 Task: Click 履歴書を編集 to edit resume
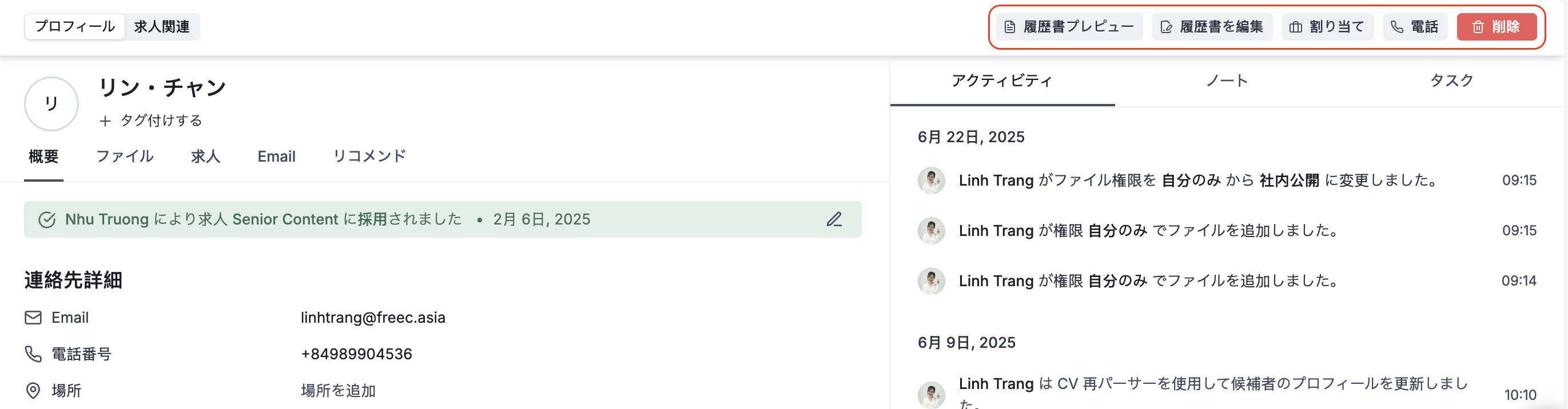1212,27
